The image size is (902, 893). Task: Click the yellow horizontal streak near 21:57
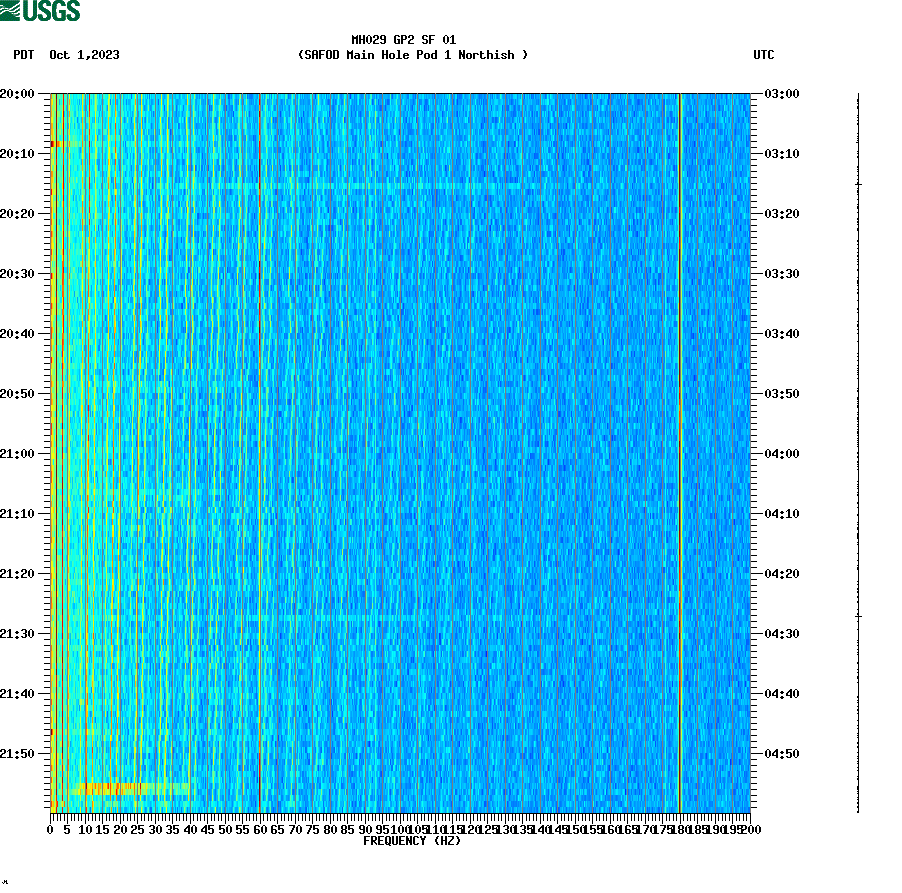coord(120,790)
